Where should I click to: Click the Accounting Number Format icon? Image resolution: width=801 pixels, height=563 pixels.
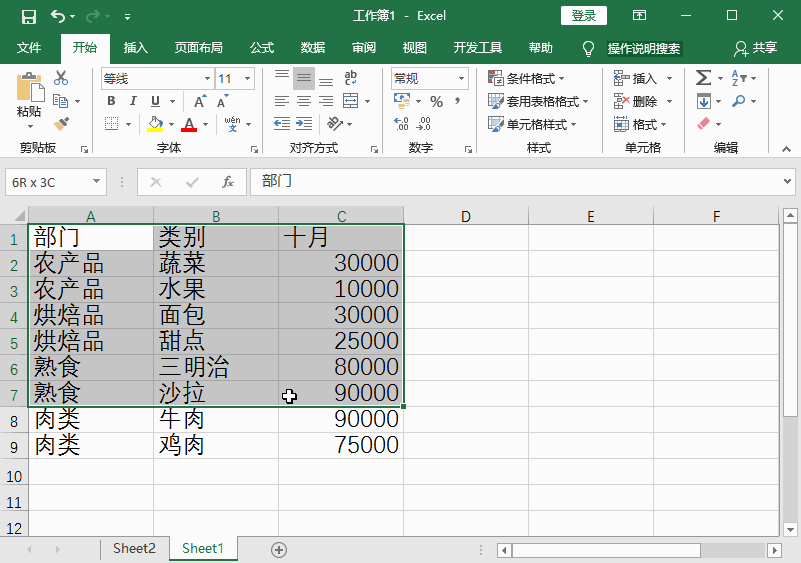click(402, 101)
